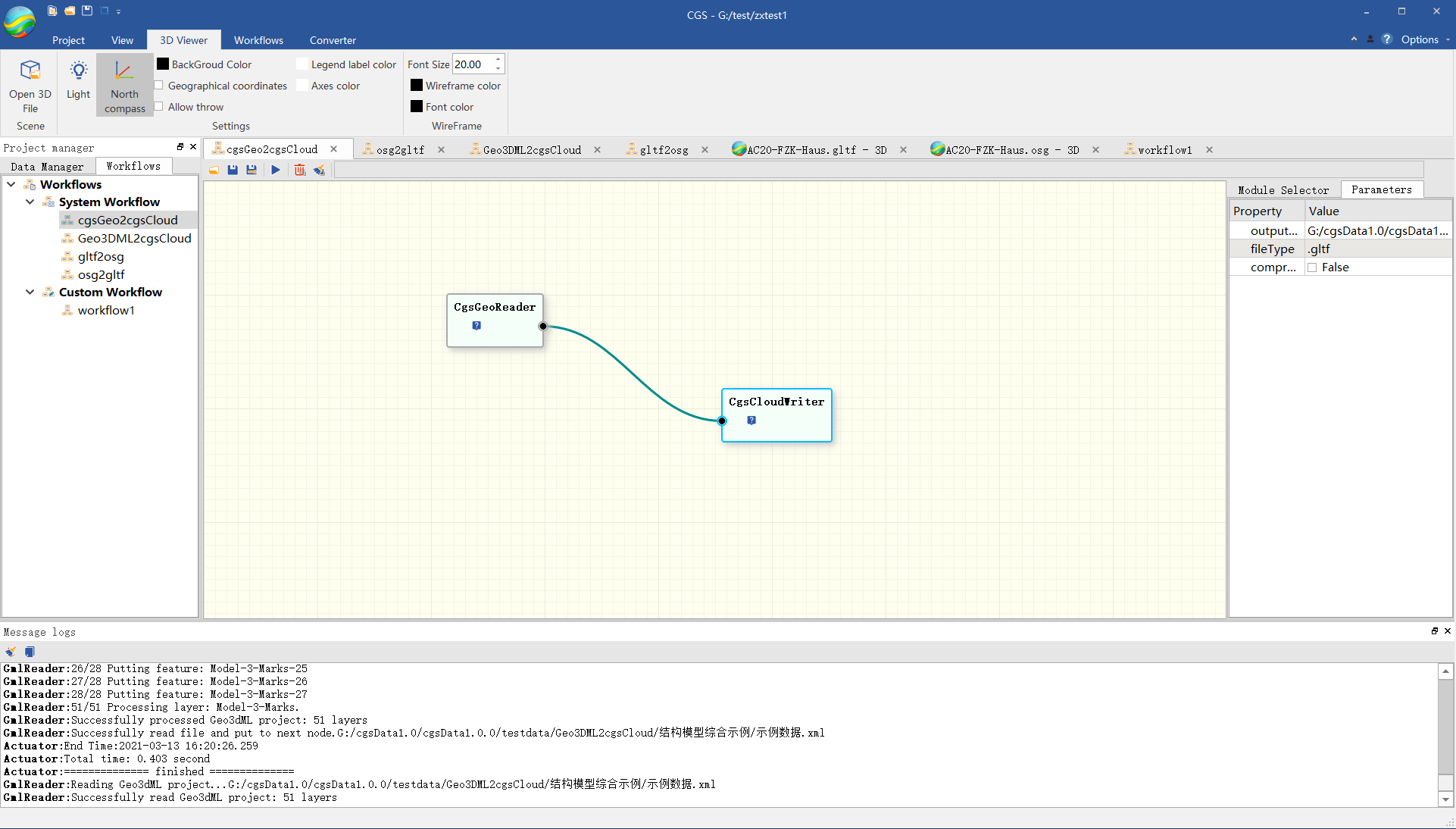Click the user account icon in title bar
The height and width of the screenshot is (829, 1456).
(1370, 39)
